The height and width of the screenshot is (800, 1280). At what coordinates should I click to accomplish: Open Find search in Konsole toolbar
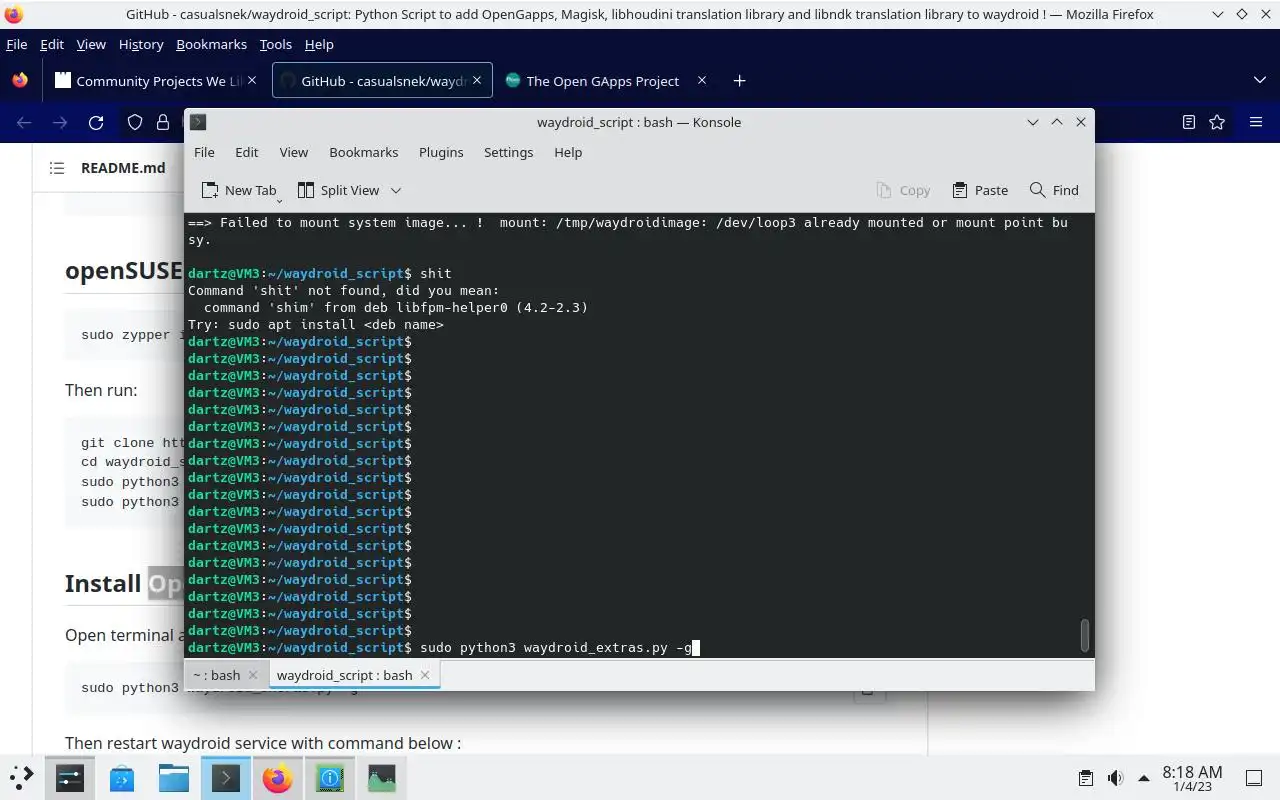click(x=1054, y=190)
